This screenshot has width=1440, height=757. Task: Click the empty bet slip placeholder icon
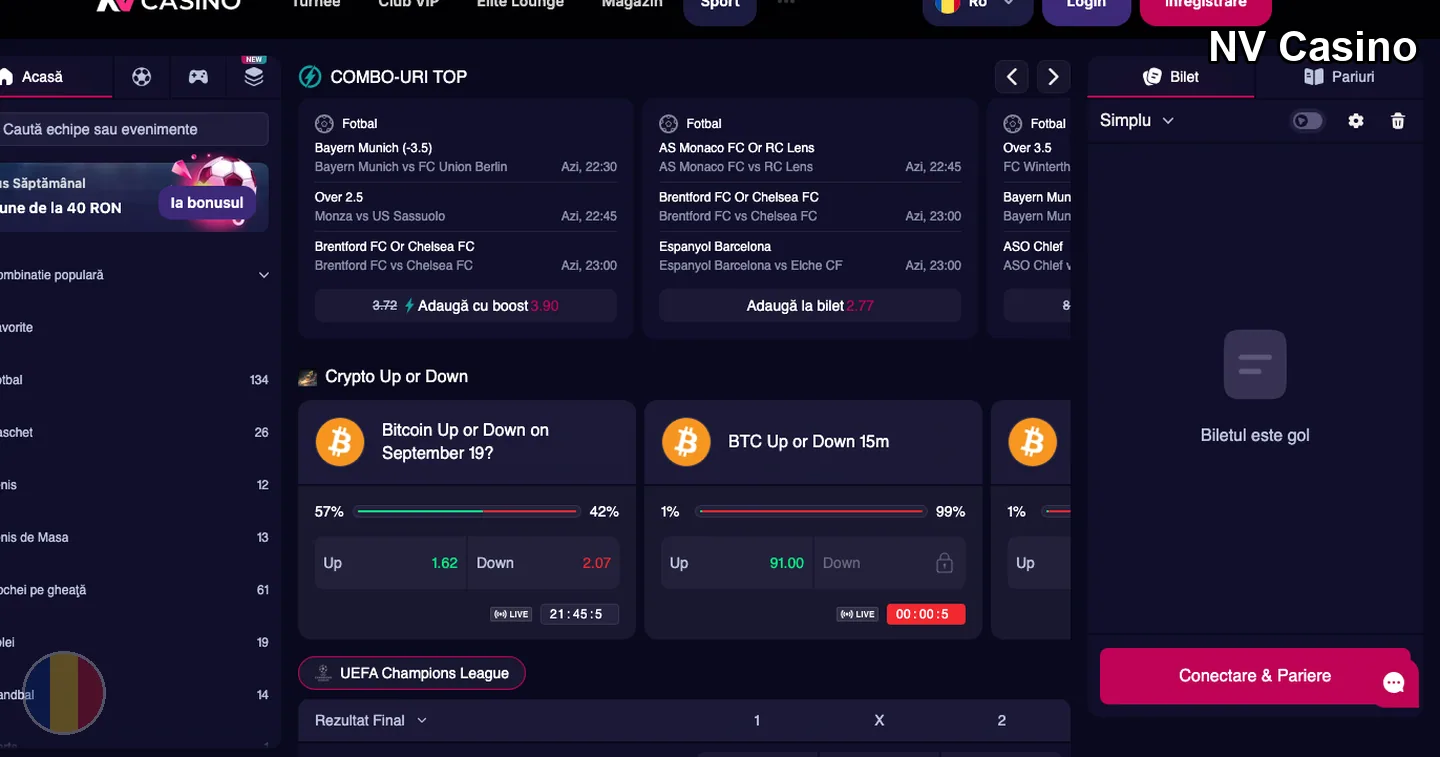coord(1255,365)
